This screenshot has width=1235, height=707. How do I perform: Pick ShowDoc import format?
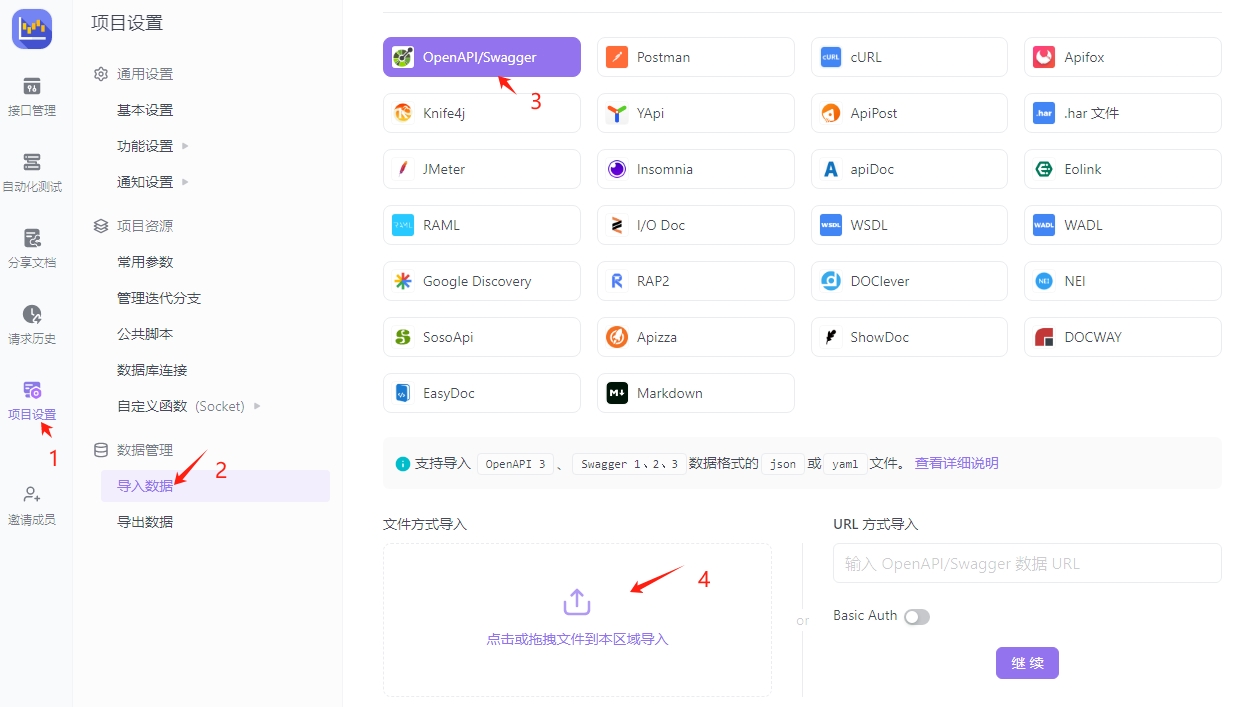coord(910,337)
